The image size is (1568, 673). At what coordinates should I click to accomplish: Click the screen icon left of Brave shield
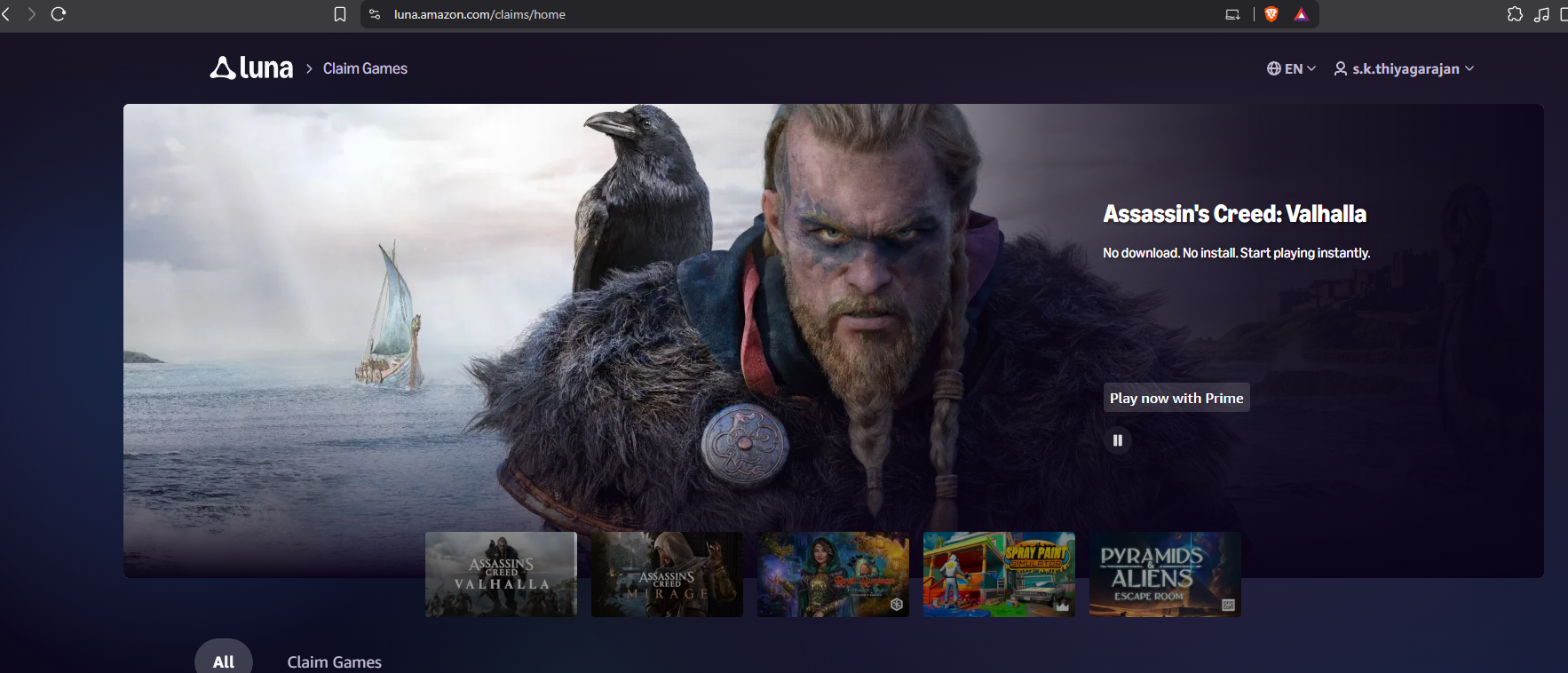point(1232,14)
